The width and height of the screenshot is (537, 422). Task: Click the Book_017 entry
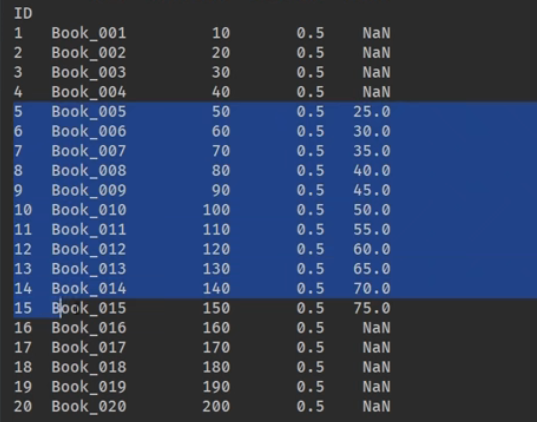tap(89, 347)
